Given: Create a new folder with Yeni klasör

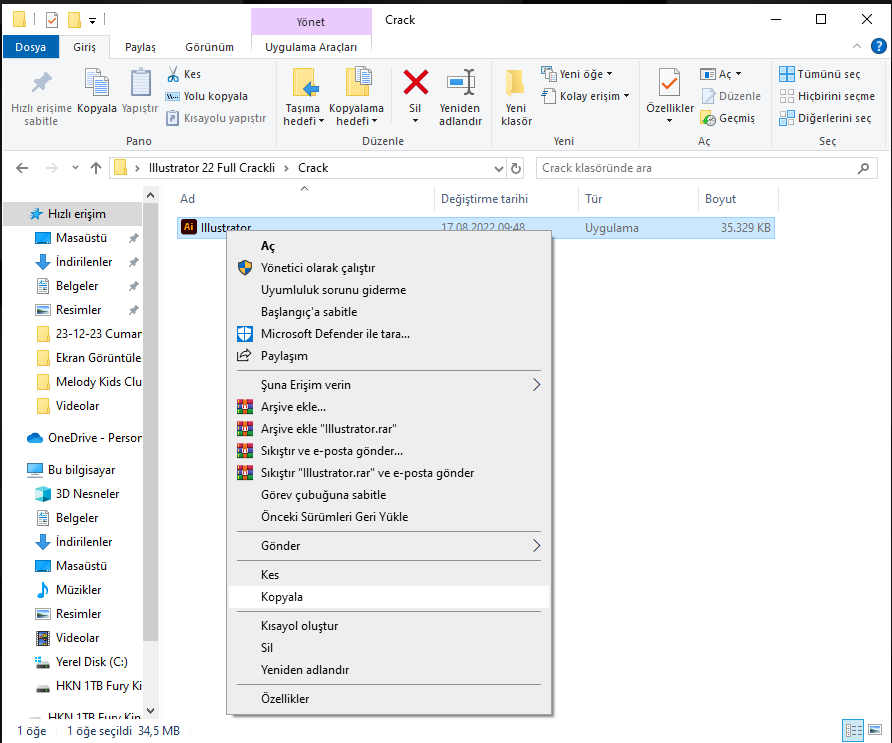Looking at the screenshot, I should pos(516,97).
